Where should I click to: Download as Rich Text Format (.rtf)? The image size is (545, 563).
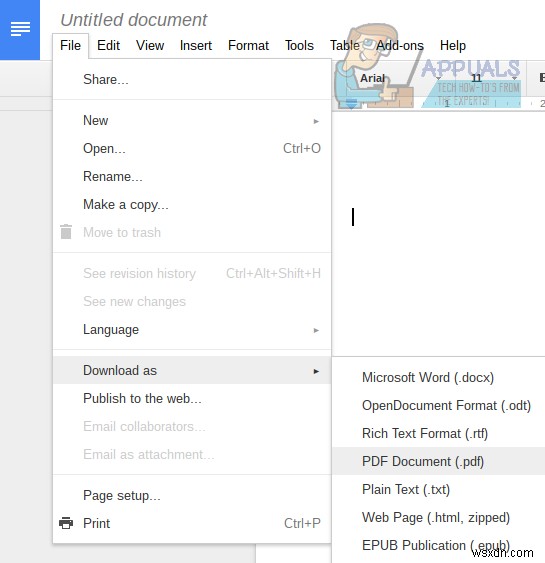(x=438, y=433)
